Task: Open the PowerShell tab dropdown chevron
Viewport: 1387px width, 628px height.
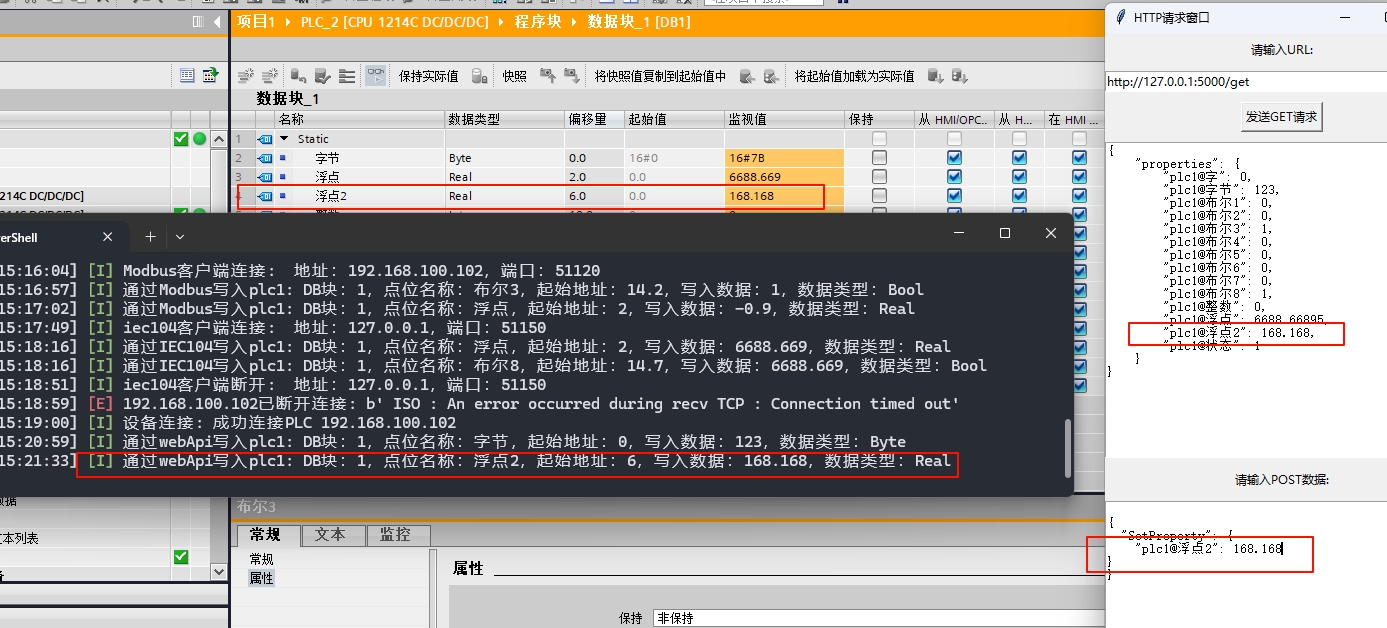Action: [x=180, y=237]
